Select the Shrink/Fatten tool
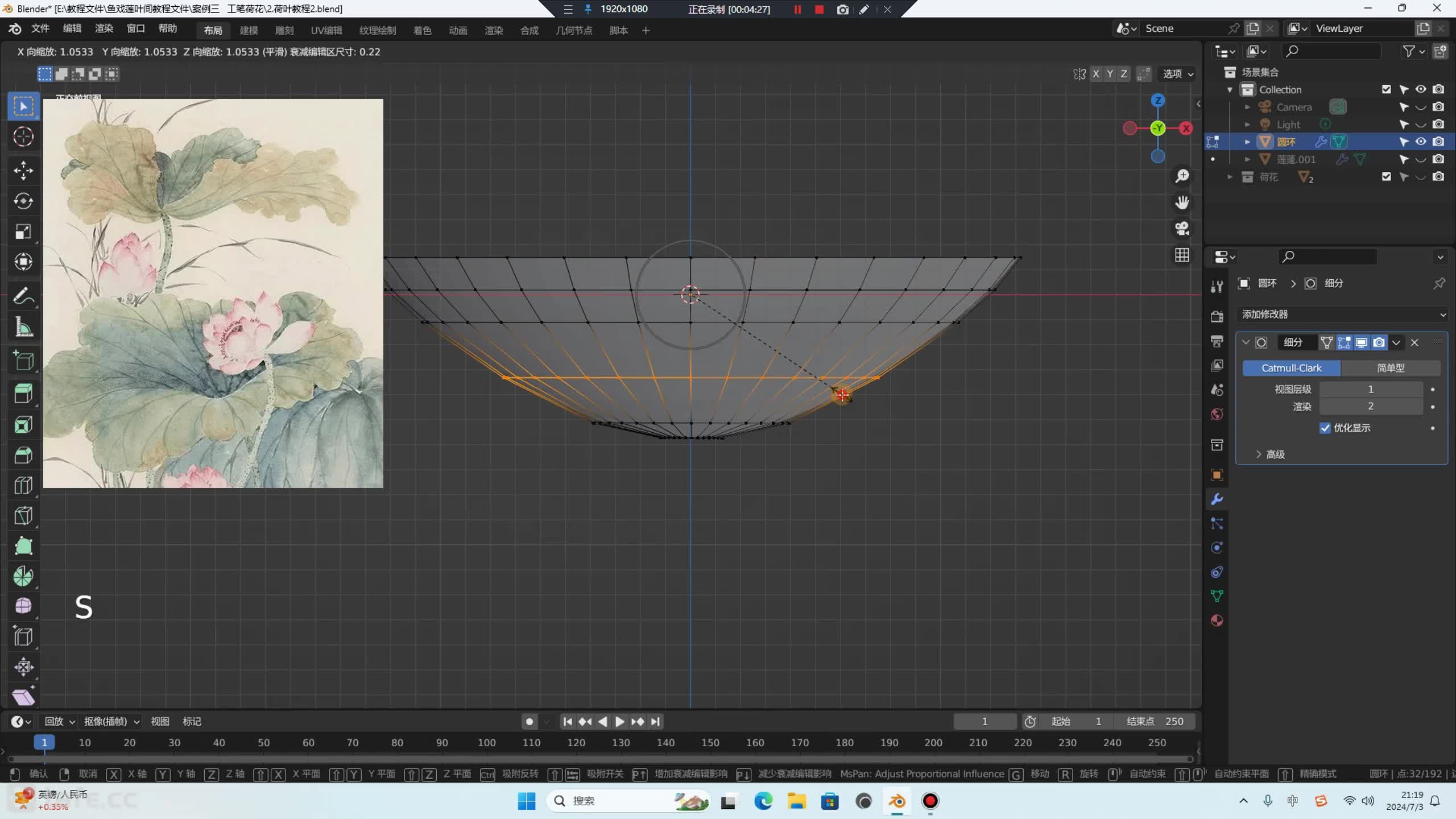 click(x=23, y=667)
